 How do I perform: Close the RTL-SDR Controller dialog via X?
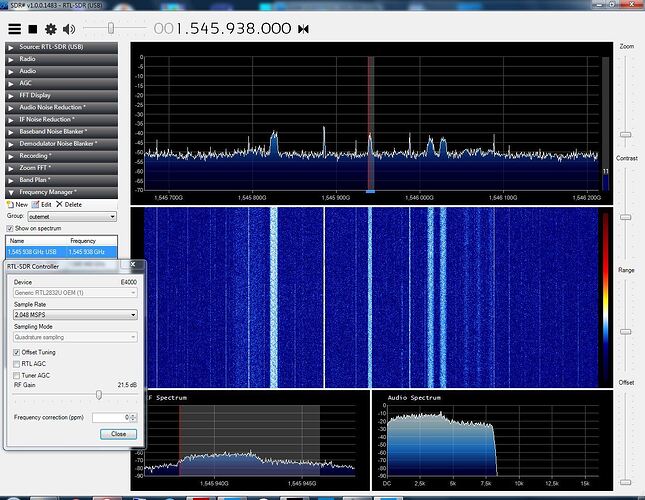pyautogui.click(x=133, y=264)
